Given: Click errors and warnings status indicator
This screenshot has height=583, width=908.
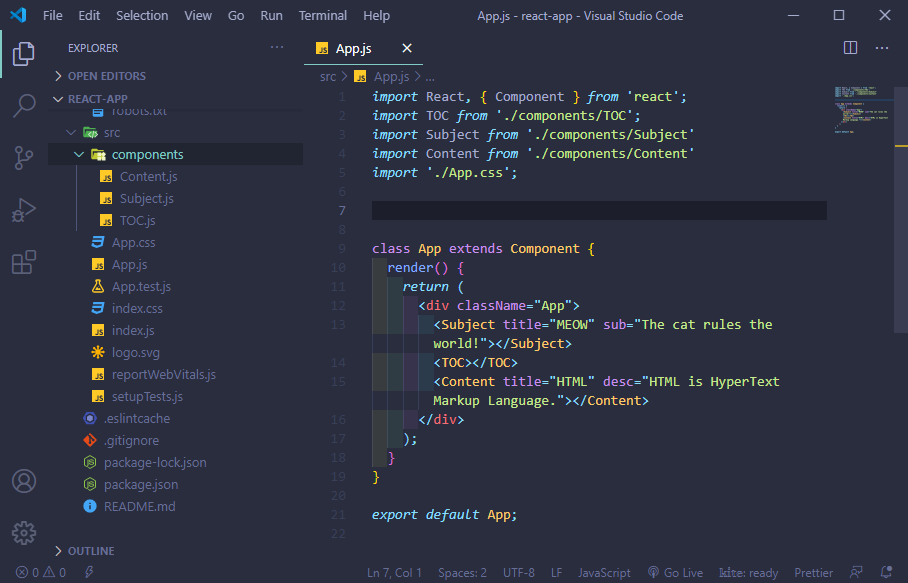Looking at the screenshot, I should 41,573.
